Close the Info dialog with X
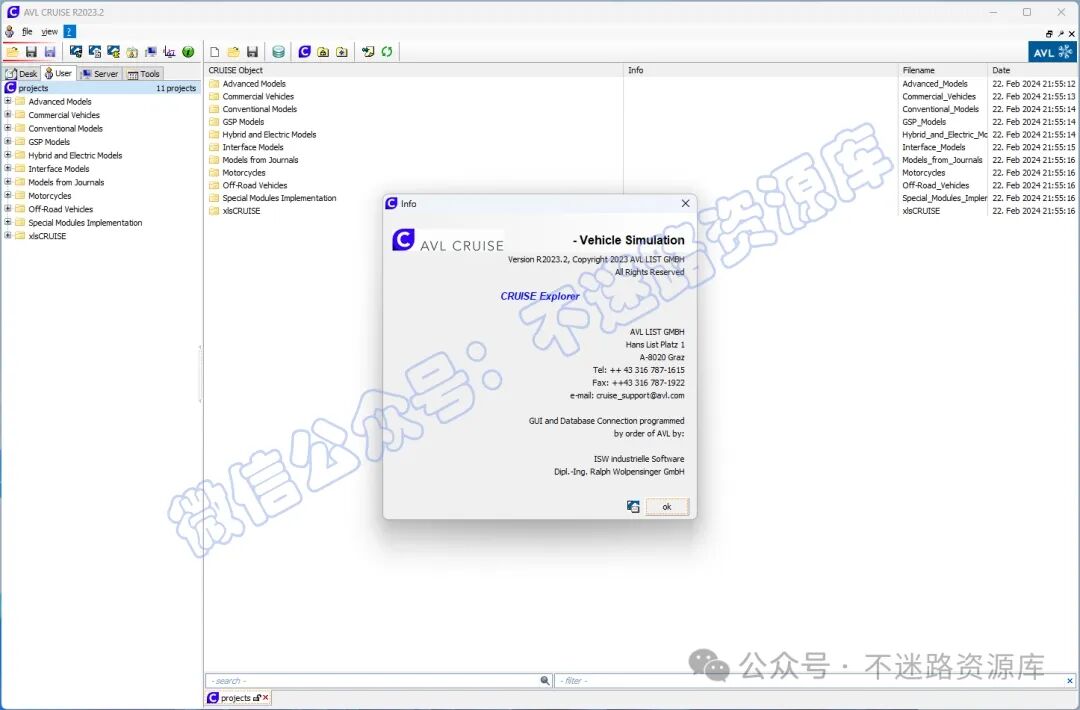This screenshot has height=710, width=1080. [685, 203]
